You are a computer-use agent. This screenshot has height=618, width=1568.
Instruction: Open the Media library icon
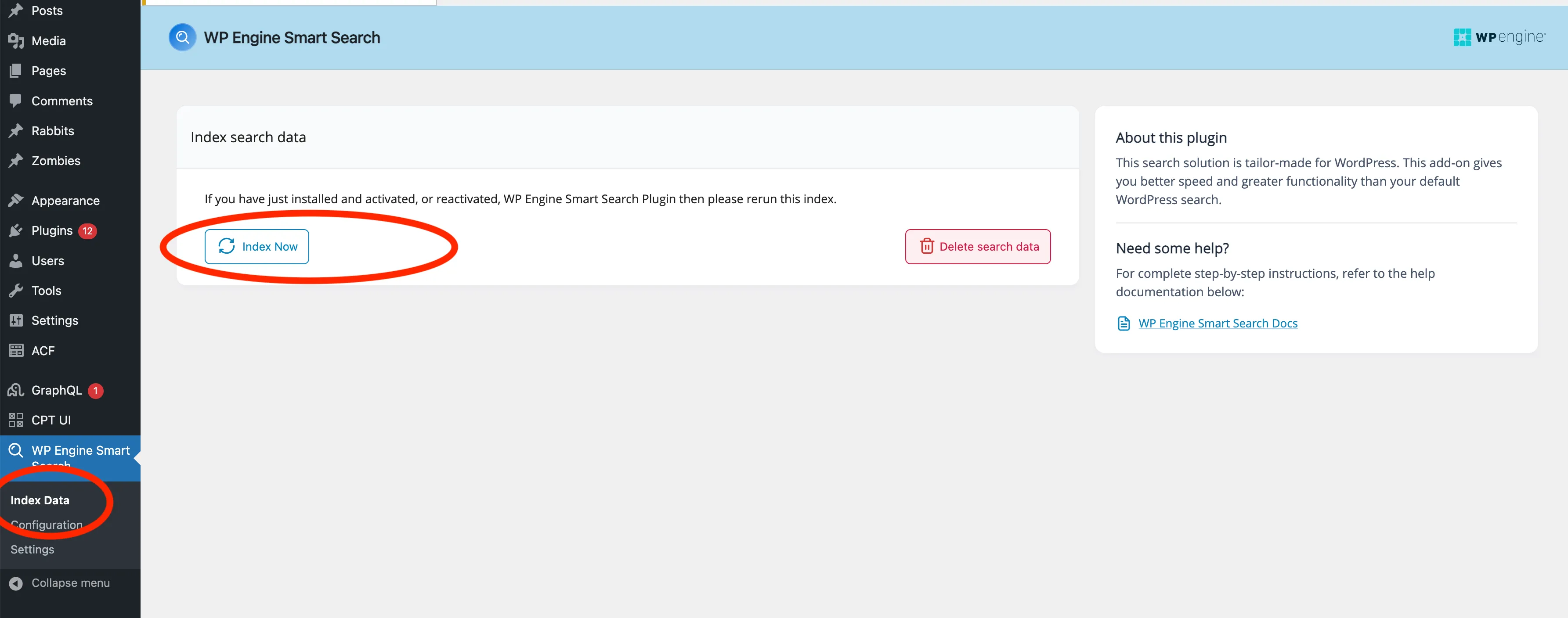point(16,40)
